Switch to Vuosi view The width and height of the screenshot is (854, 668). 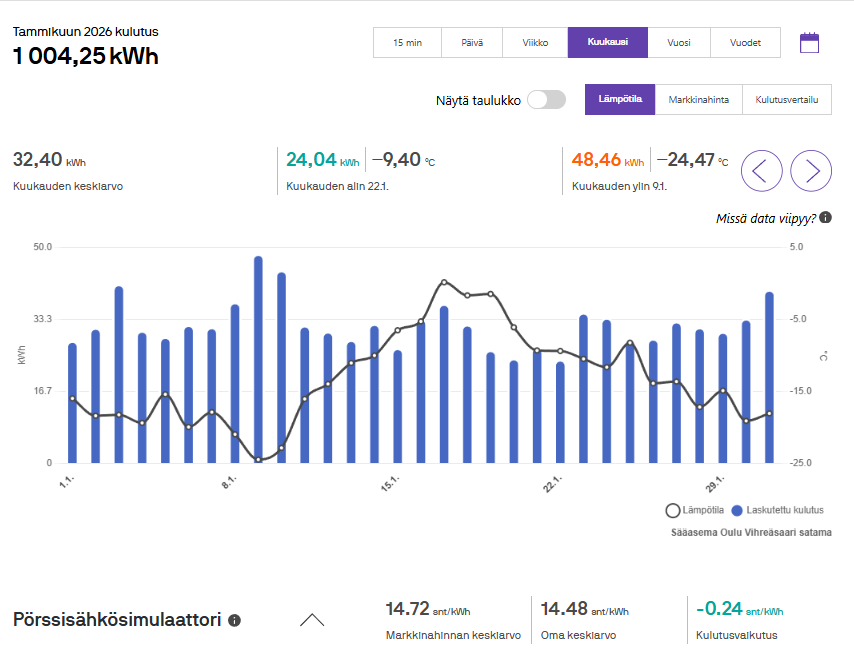(678, 43)
